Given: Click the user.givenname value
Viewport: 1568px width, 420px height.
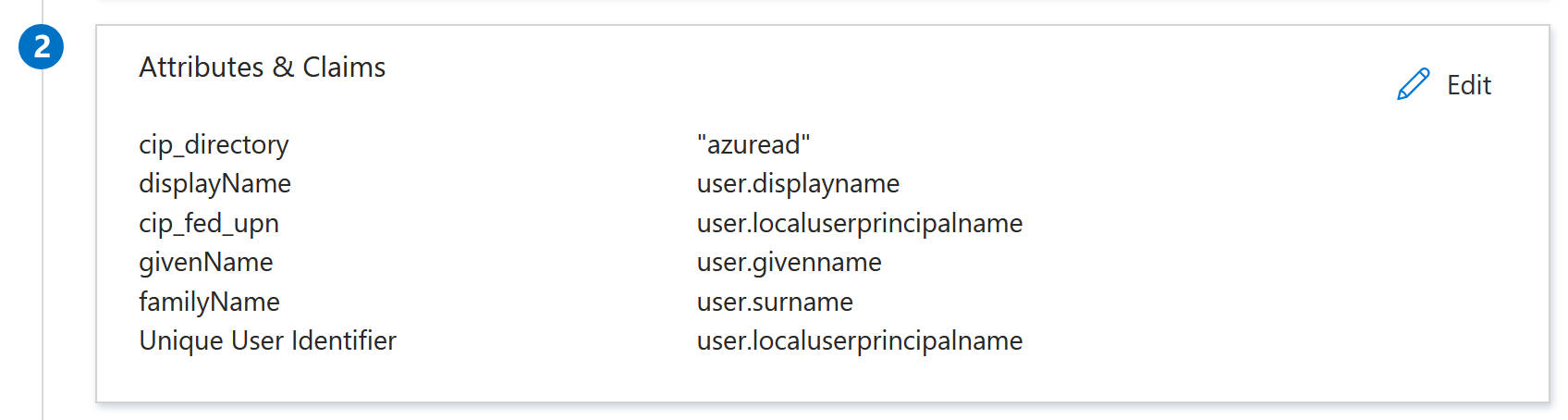Looking at the screenshot, I should click(790, 263).
